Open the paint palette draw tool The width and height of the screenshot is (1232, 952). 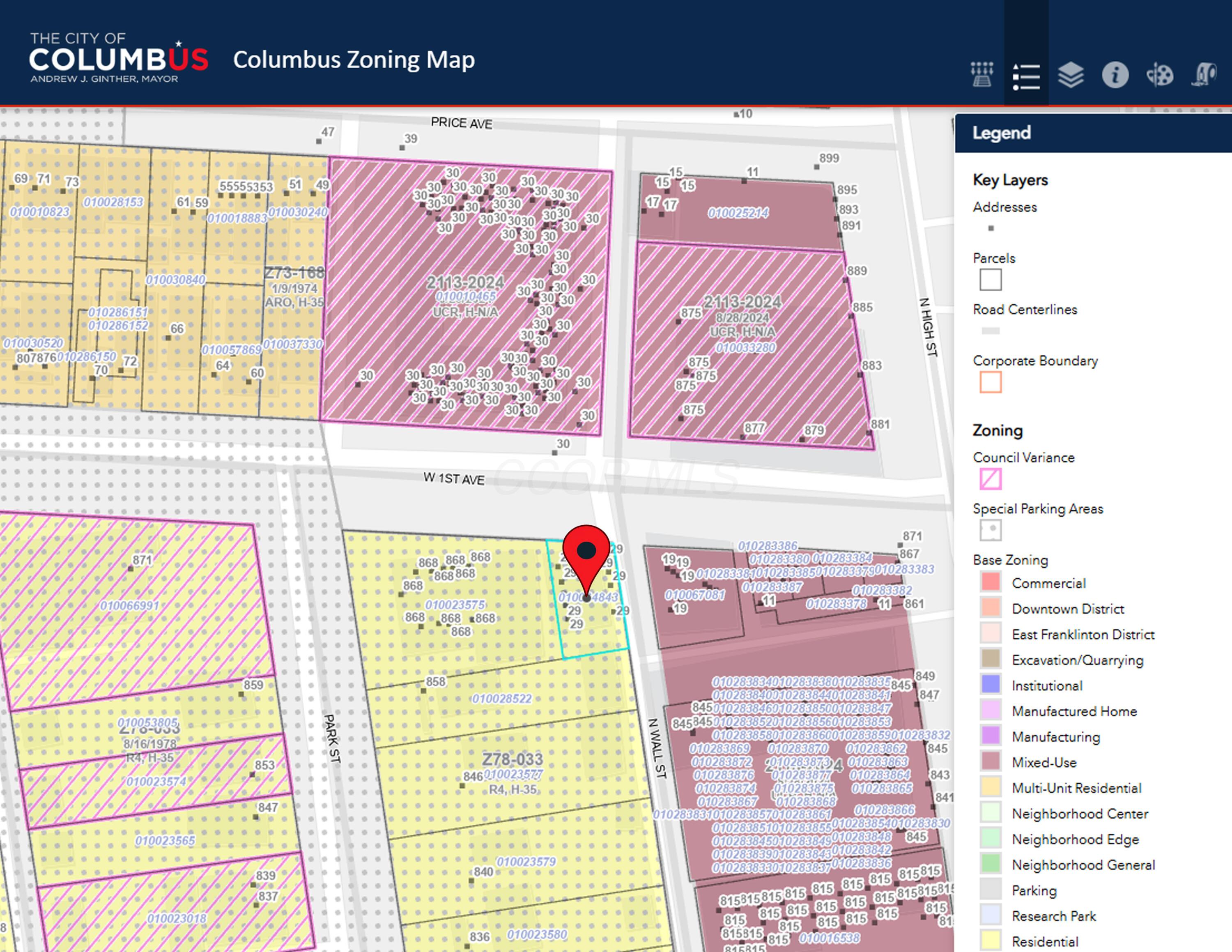click(1160, 75)
